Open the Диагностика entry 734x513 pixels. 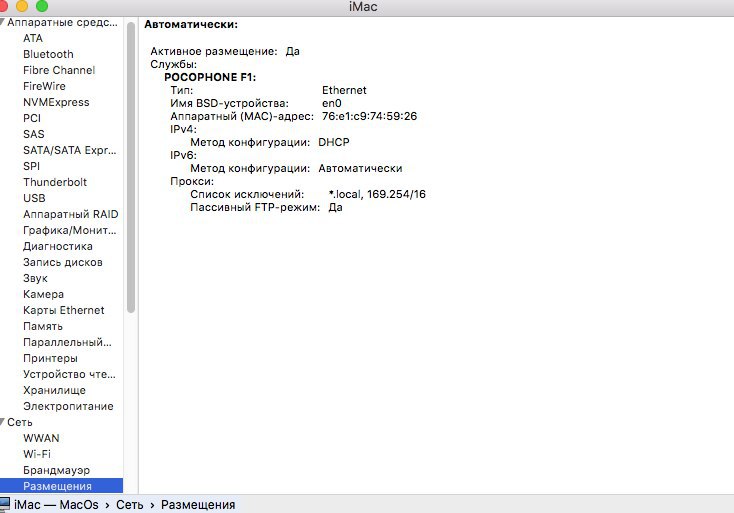coord(58,246)
